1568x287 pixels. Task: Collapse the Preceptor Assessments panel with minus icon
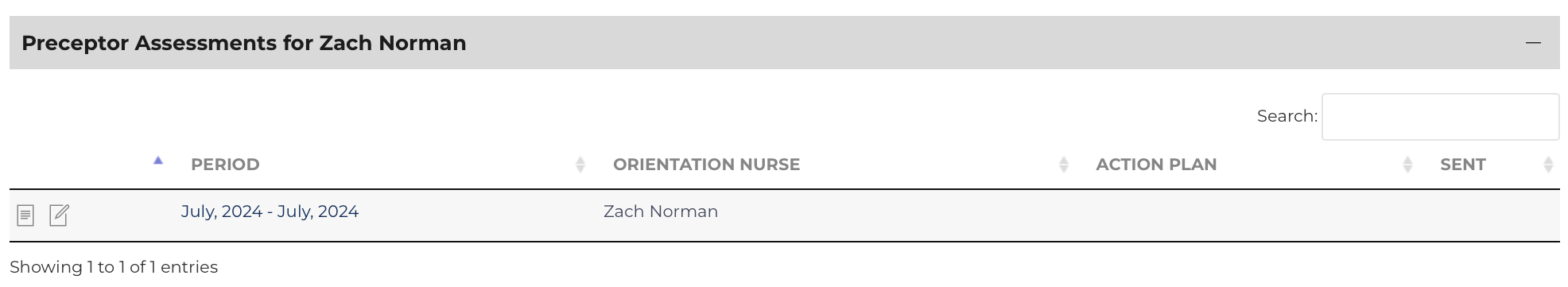click(x=1533, y=43)
